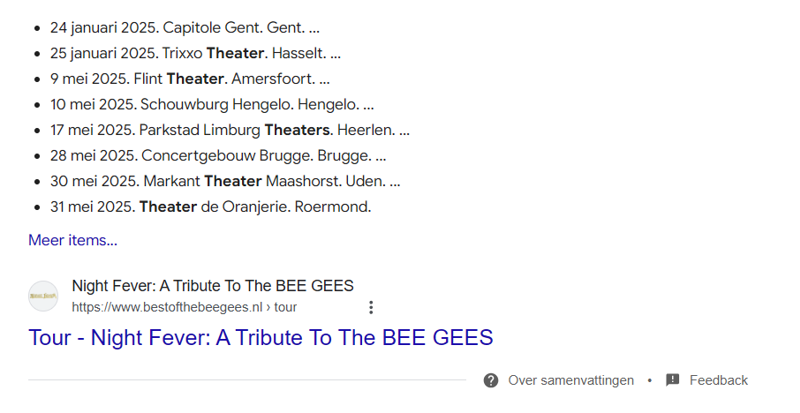The height and width of the screenshot is (413, 800).
Task: Select the '24 januari 2025' Capitole Gent entry
Action: pos(185,27)
